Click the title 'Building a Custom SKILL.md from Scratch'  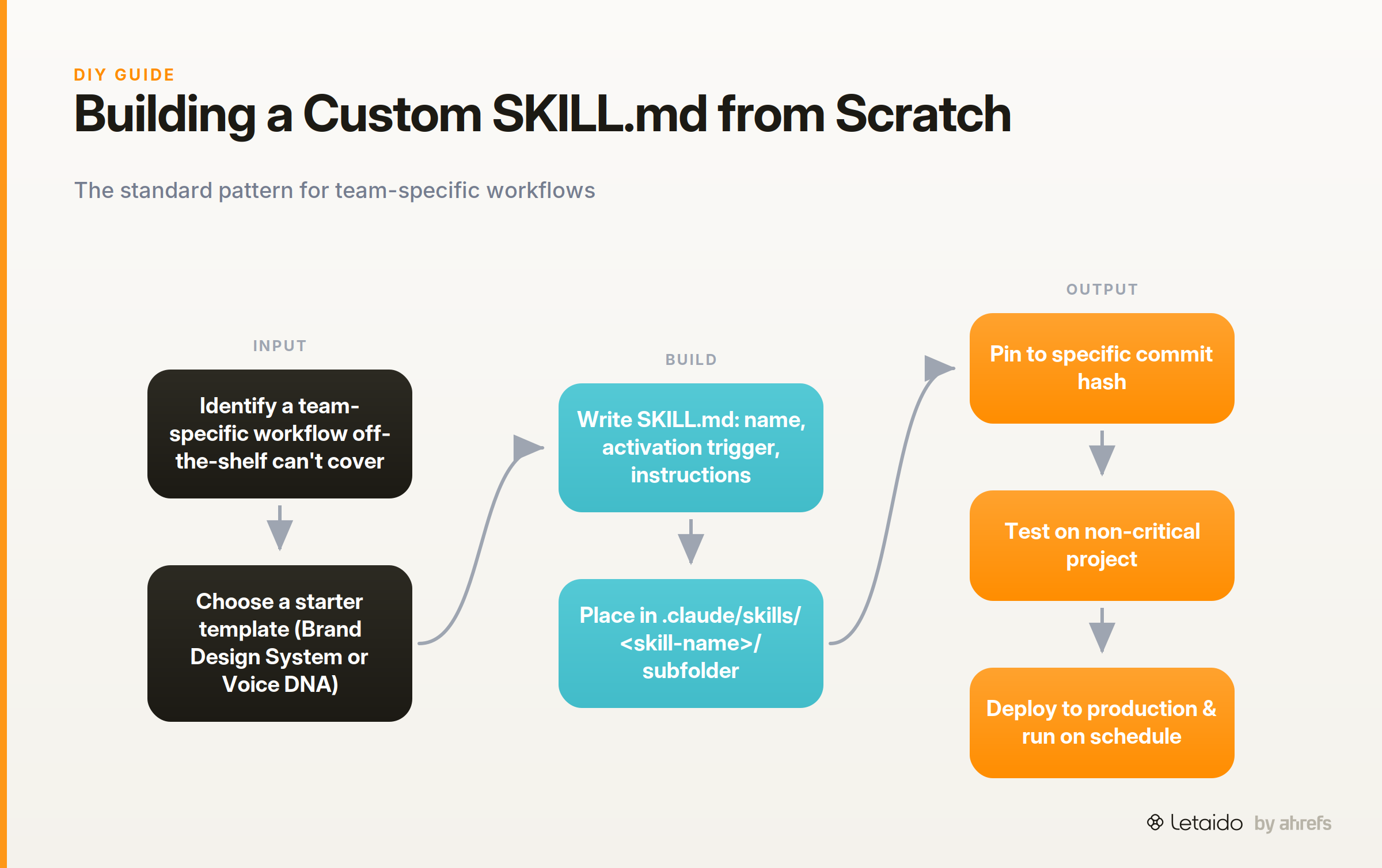point(542,115)
